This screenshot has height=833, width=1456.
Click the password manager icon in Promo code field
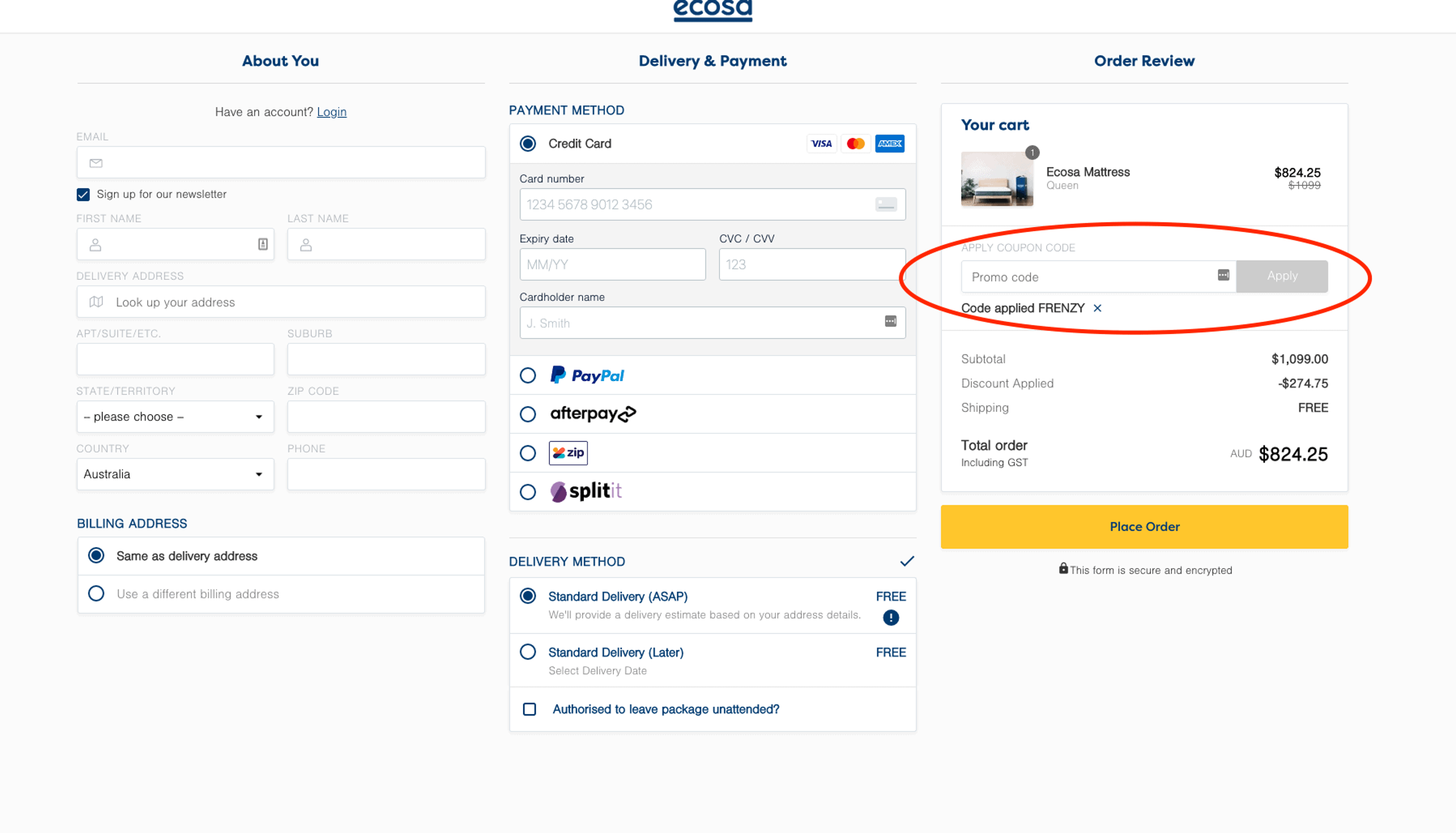[x=1223, y=275]
